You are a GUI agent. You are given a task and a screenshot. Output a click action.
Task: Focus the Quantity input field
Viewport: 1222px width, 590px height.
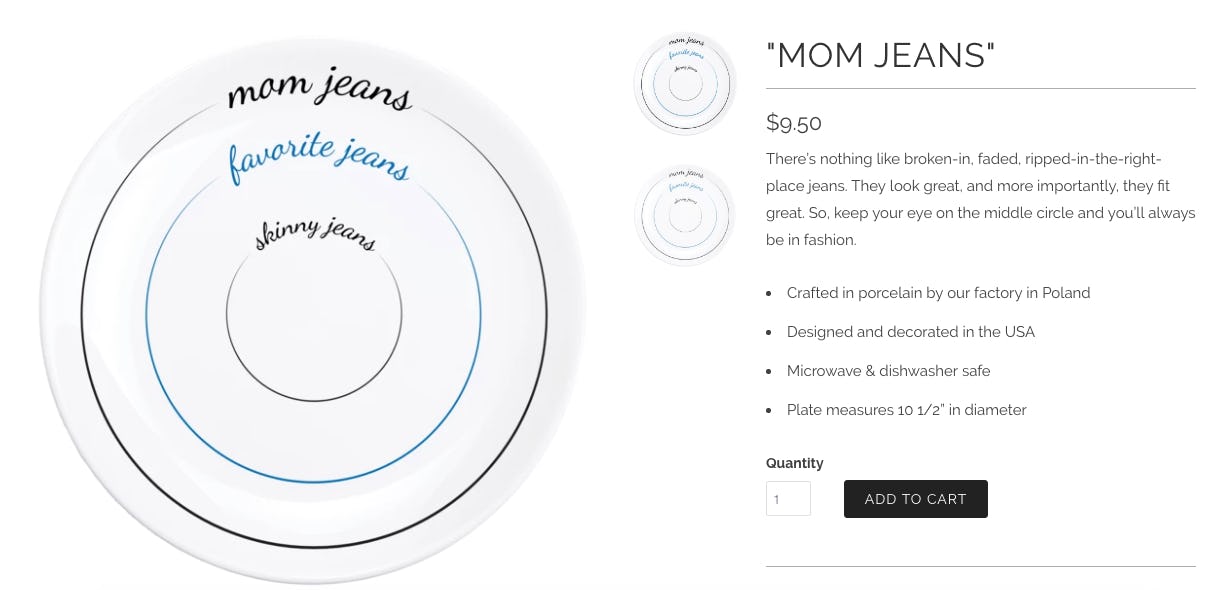click(788, 499)
